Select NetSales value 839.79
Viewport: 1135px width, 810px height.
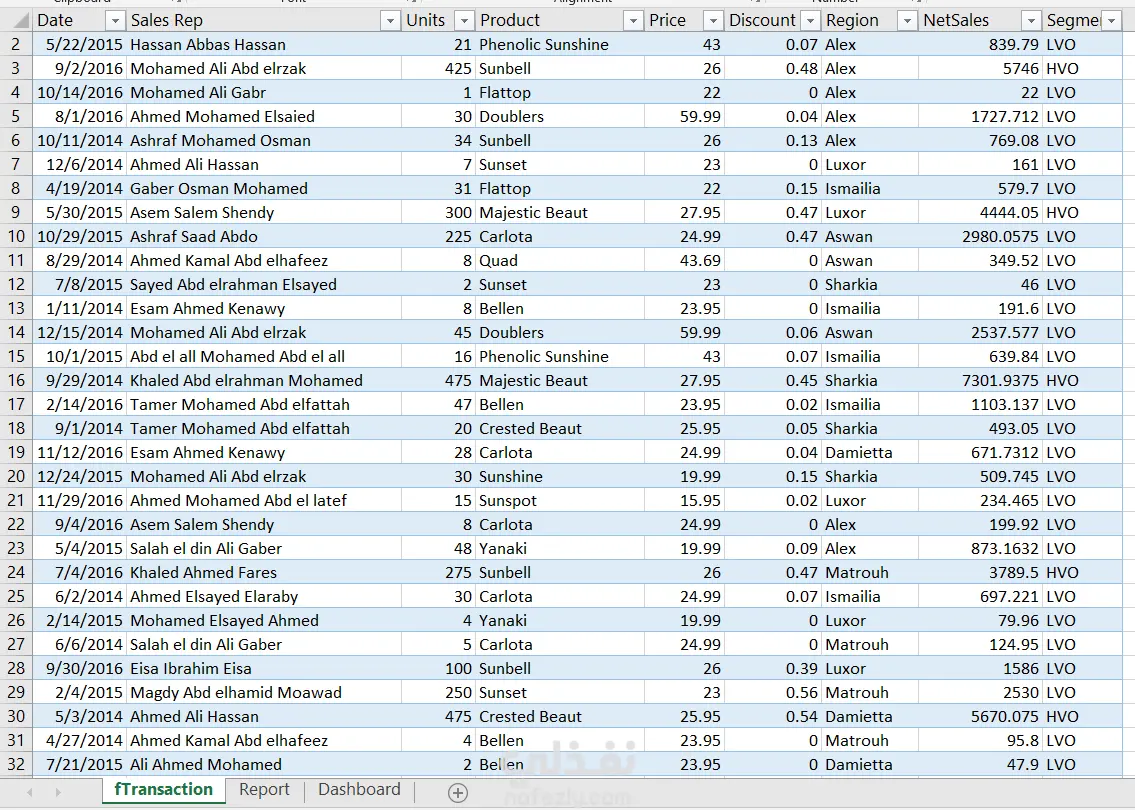(x=980, y=44)
